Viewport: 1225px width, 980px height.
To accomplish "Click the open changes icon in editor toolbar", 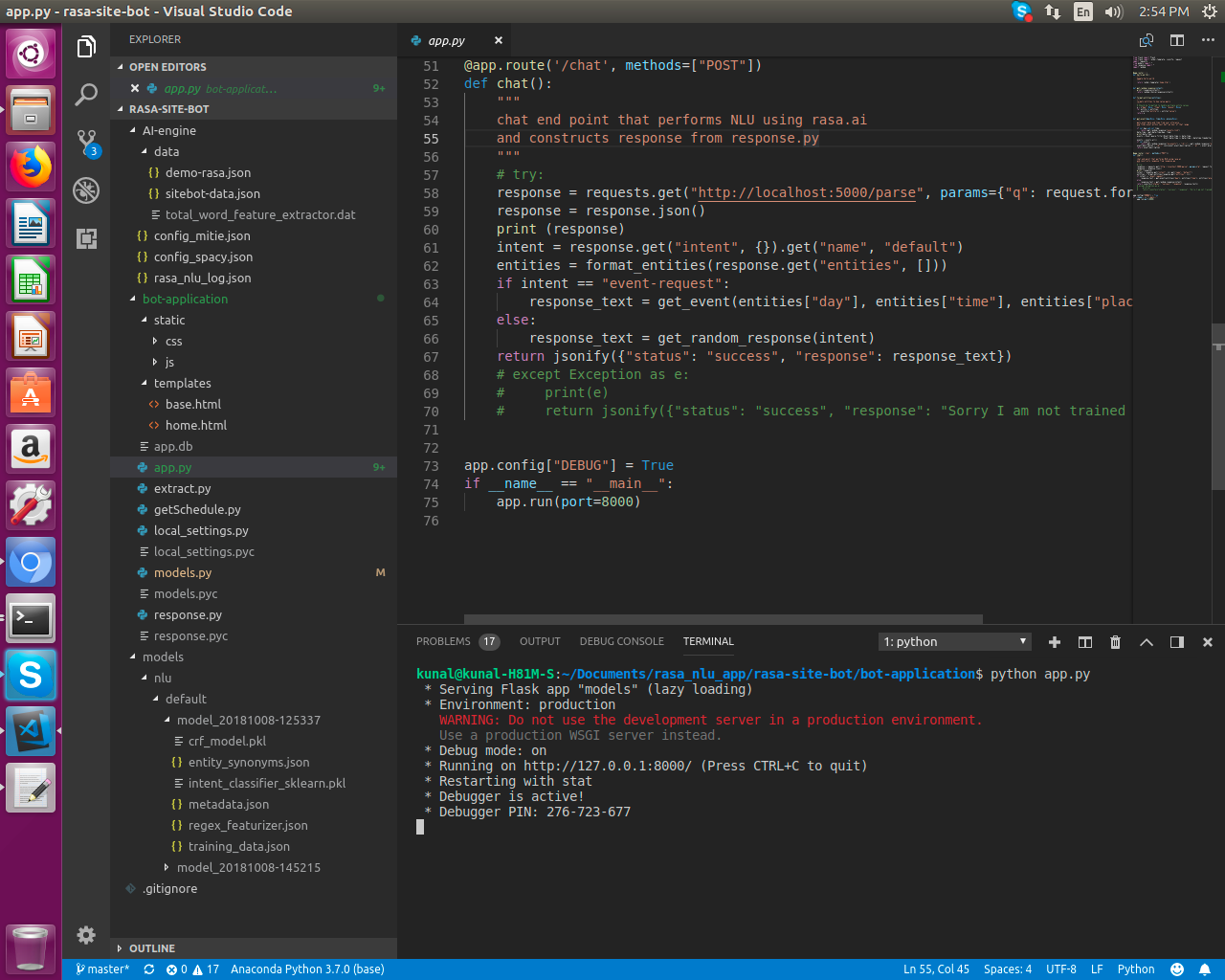I will 1147,40.
